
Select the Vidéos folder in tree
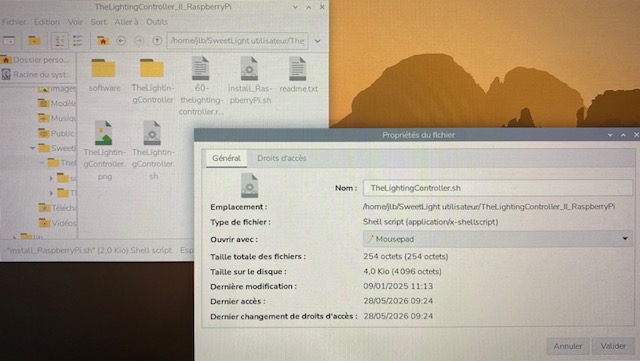pos(57,223)
